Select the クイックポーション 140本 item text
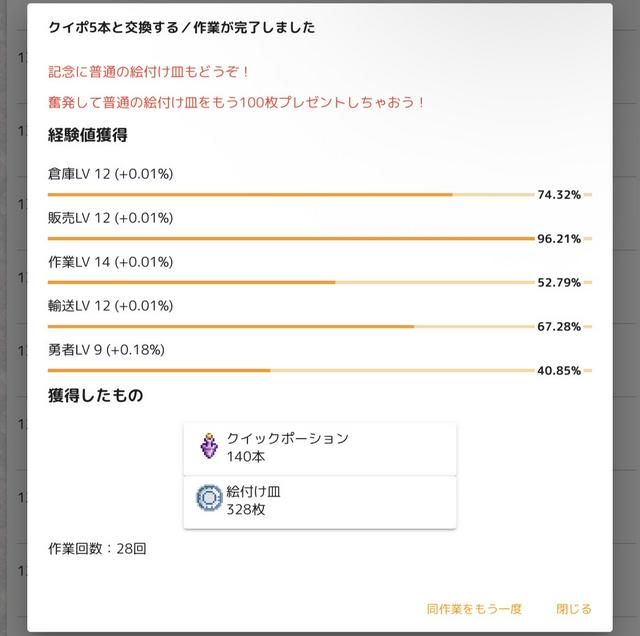The width and height of the screenshot is (640, 636). pyautogui.click(x=287, y=447)
